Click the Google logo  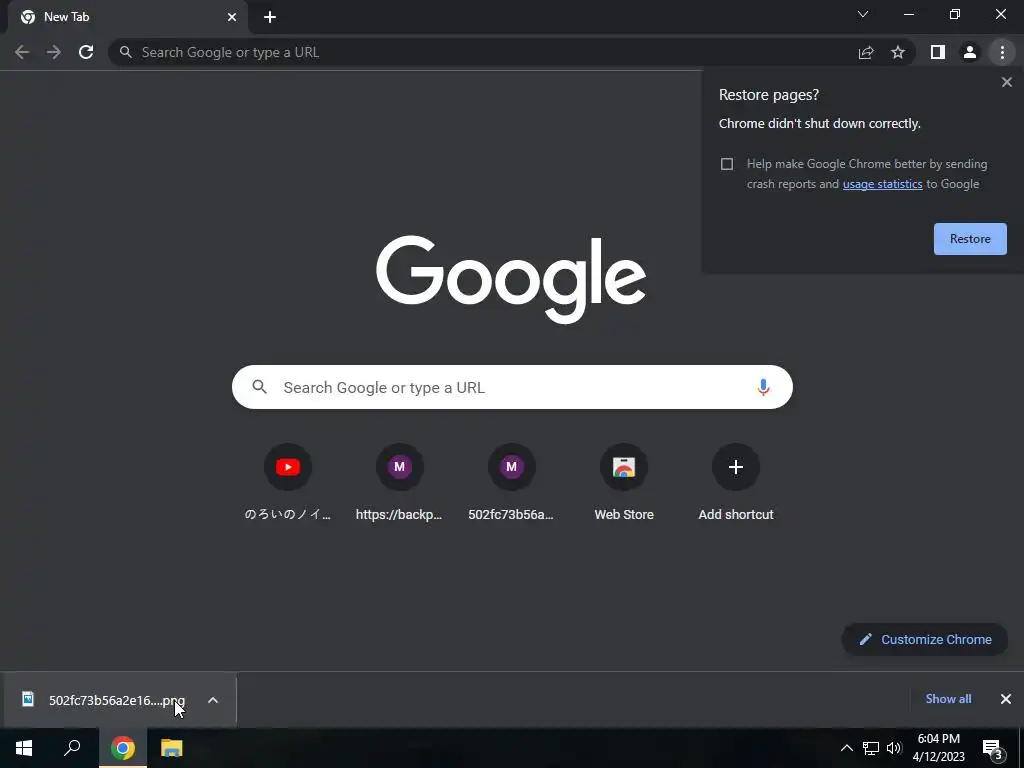click(511, 279)
